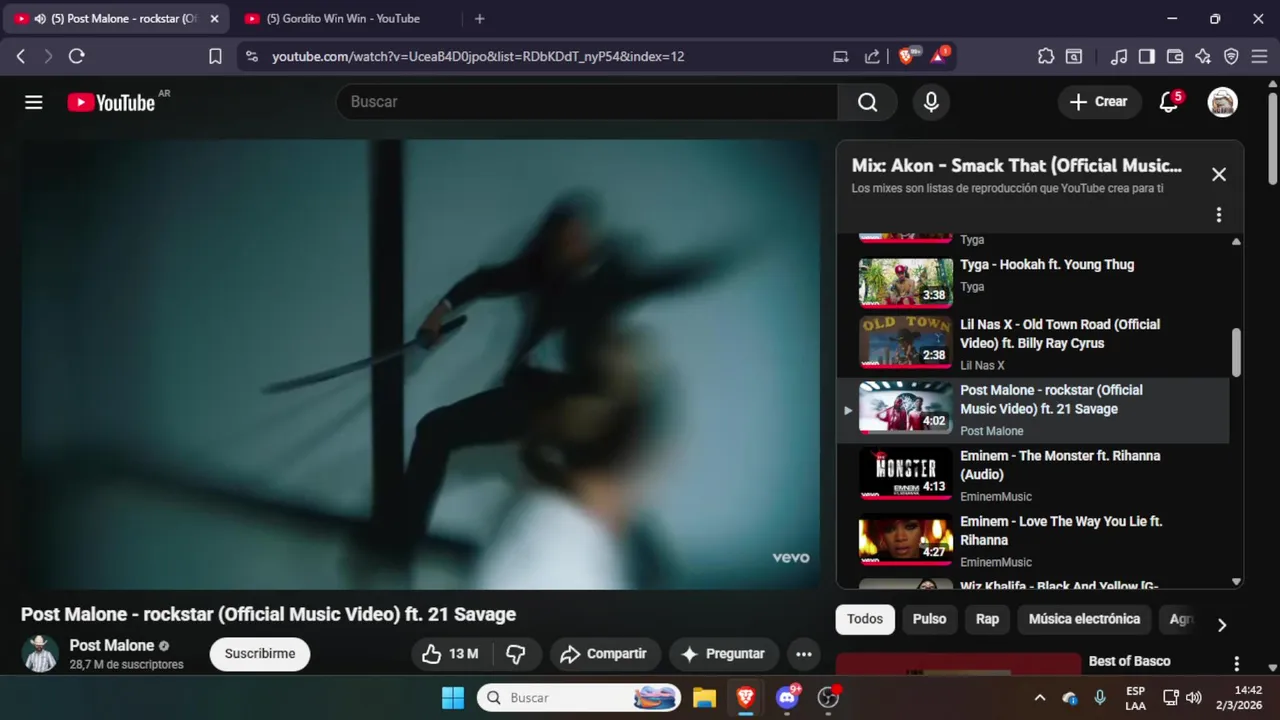Open a new browser tab
Viewport: 1280px width, 720px height.
tap(479, 18)
